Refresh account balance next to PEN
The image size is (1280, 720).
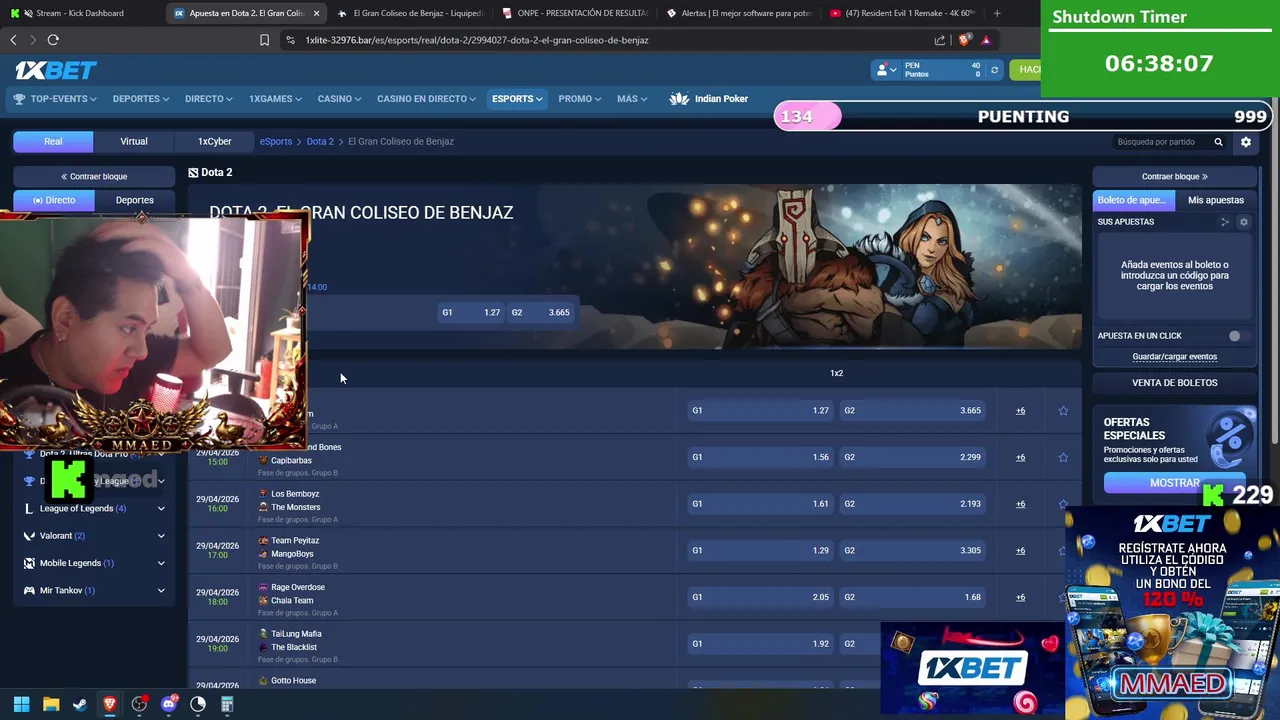point(994,70)
